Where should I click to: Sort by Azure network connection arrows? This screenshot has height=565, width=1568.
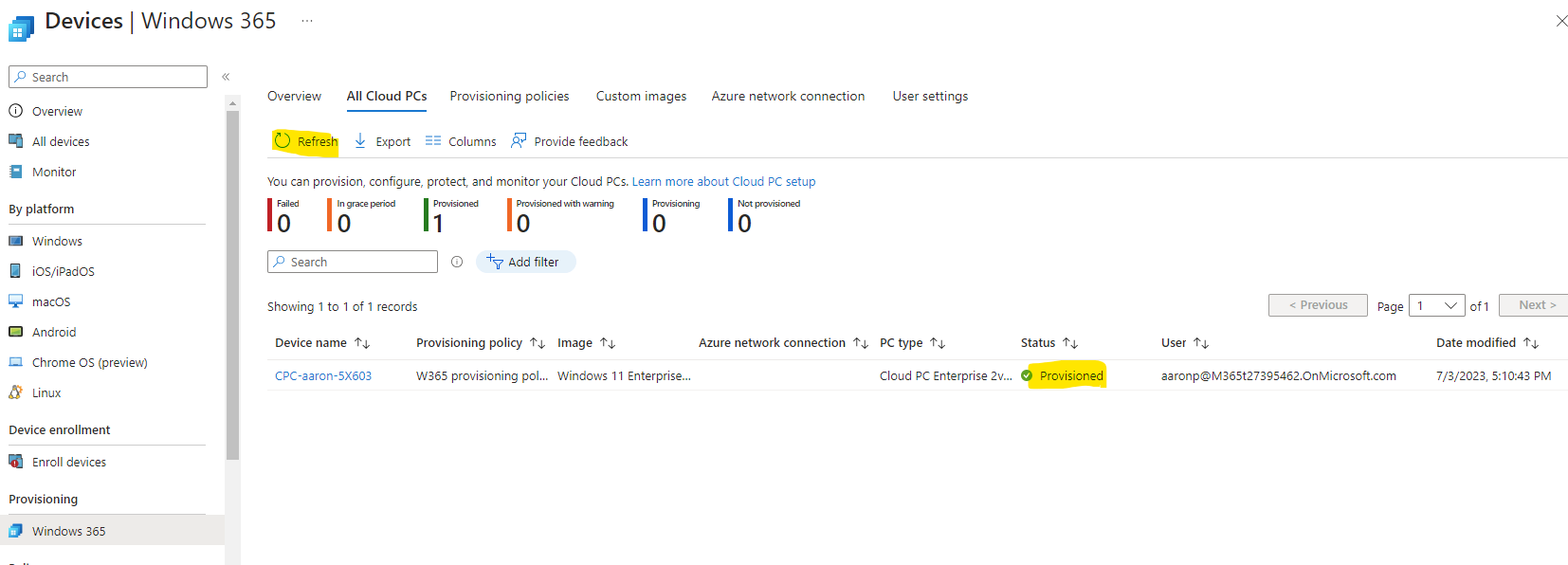(x=861, y=343)
